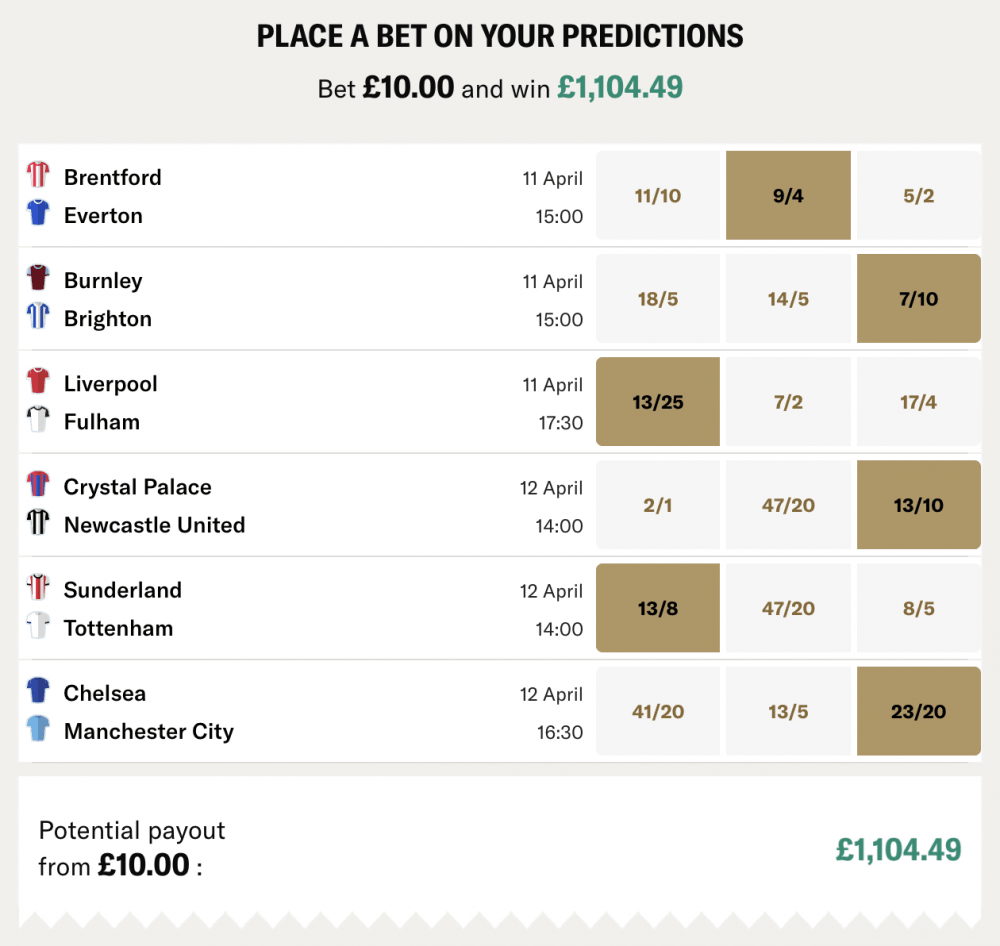Click the Sunderland club crest icon

(x=39, y=588)
